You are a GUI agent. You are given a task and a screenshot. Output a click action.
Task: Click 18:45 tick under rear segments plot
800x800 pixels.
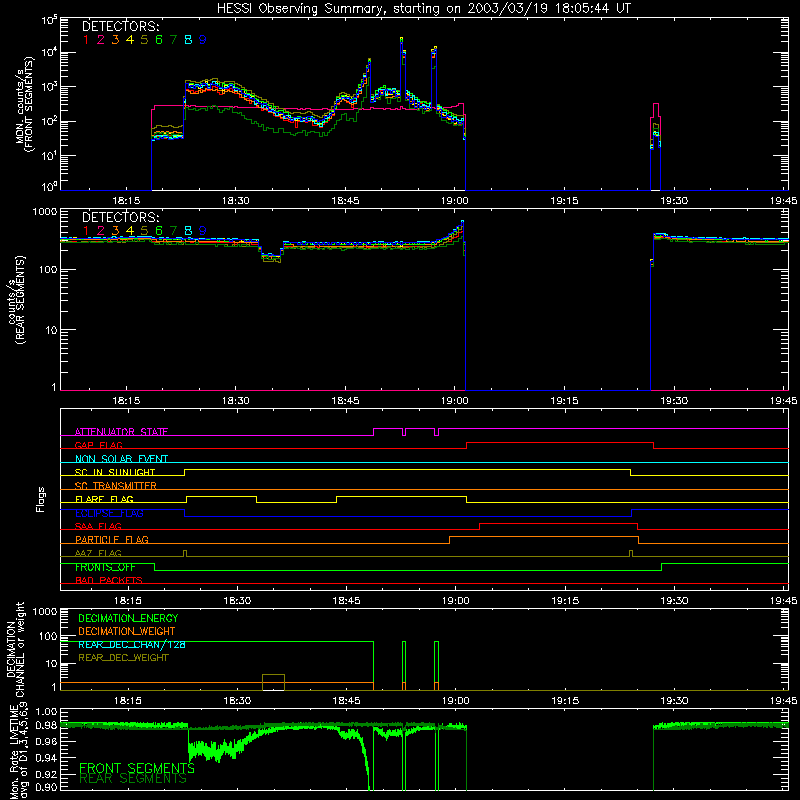click(345, 401)
